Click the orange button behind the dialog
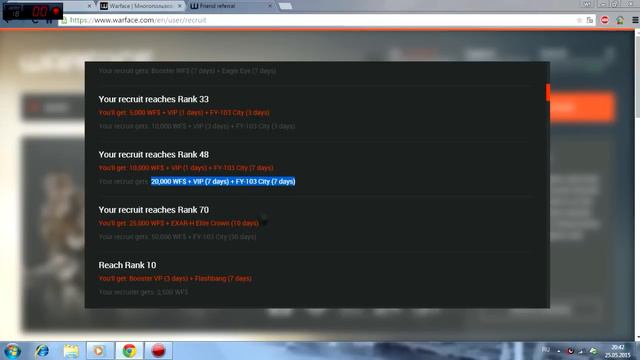The height and width of the screenshot is (360, 640). [x=582, y=107]
